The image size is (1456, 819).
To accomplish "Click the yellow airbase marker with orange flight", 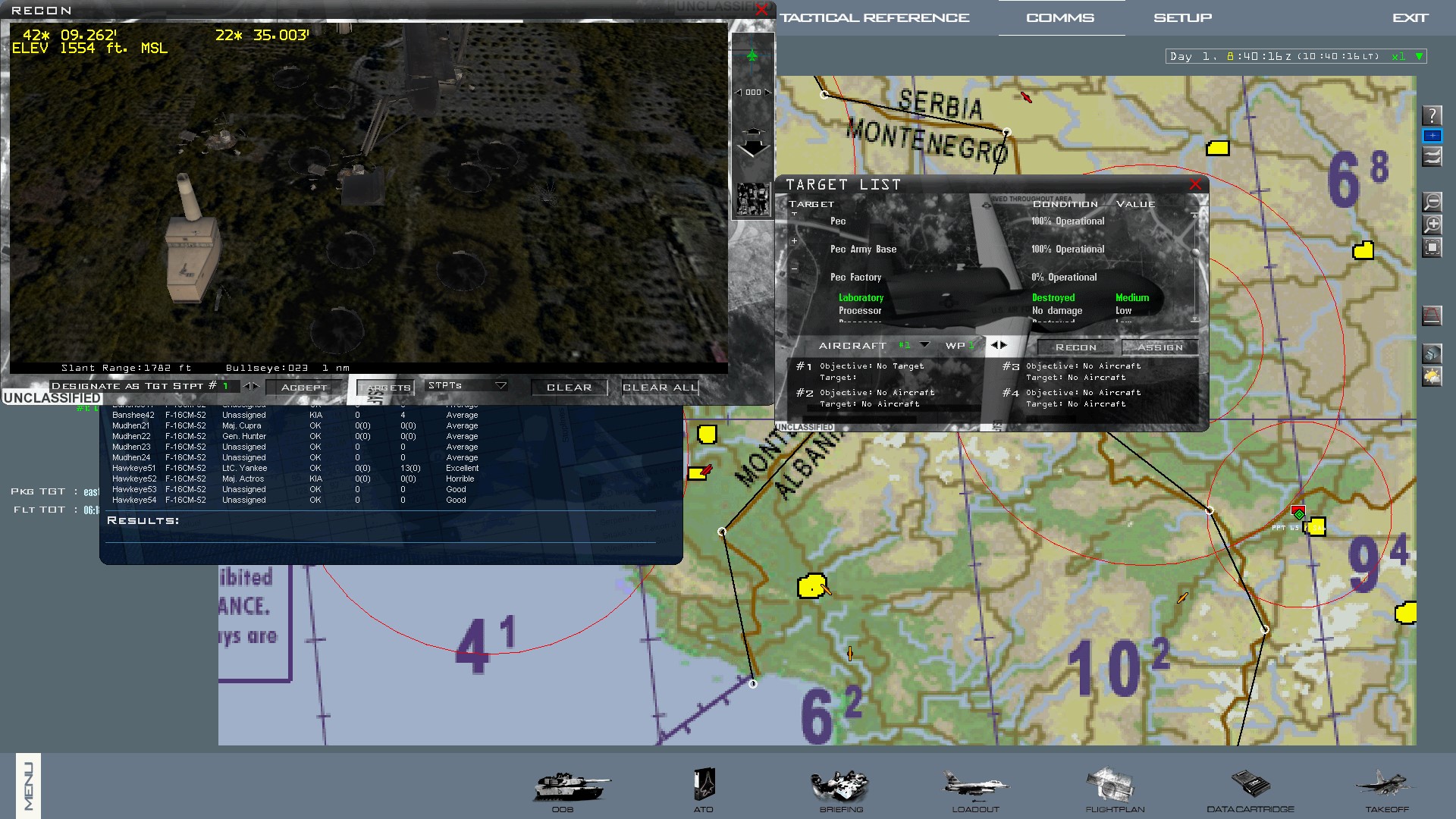I will pyautogui.click(x=812, y=586).
